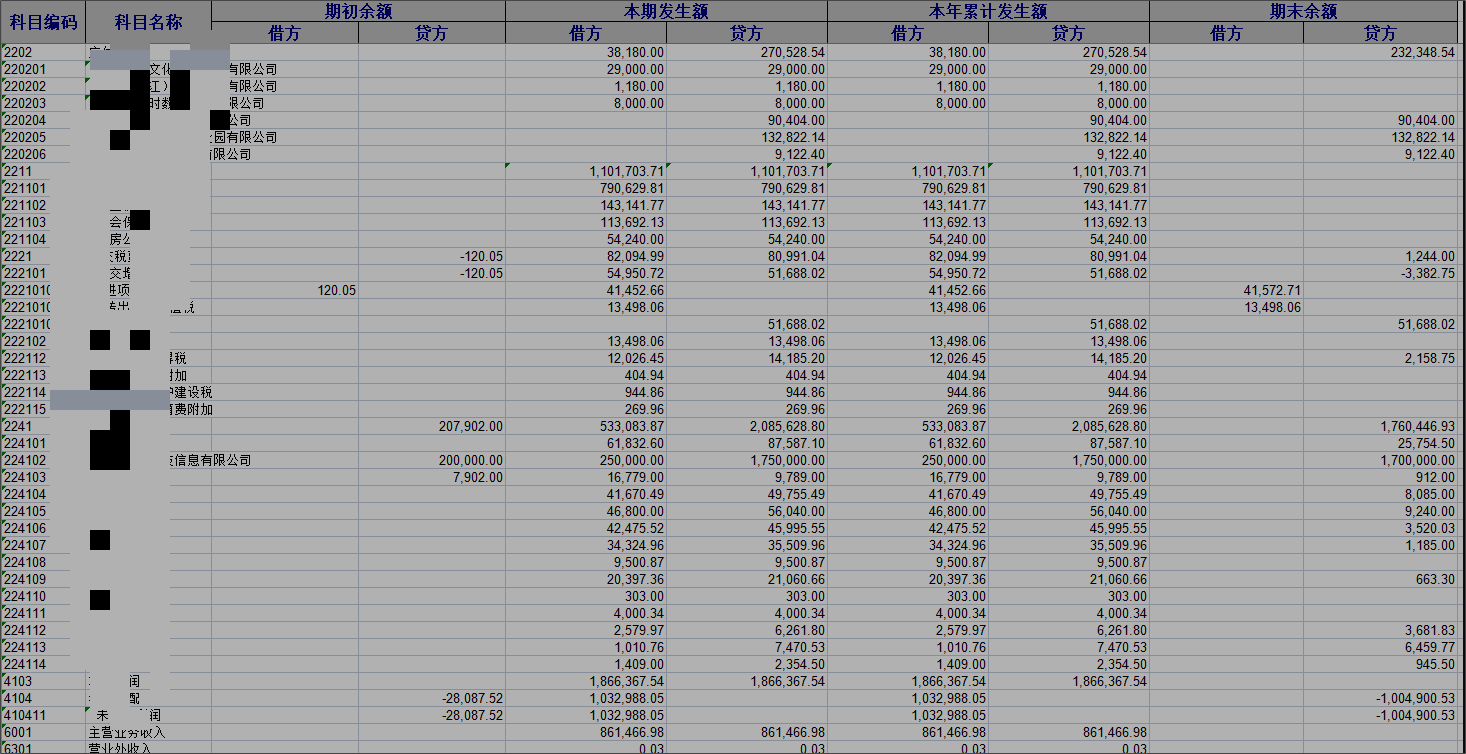The width and height of the screenshot is (1466, 754).
Task: Click ending balance cell 1,760,446.93
Action: (x=1381, y=426)
